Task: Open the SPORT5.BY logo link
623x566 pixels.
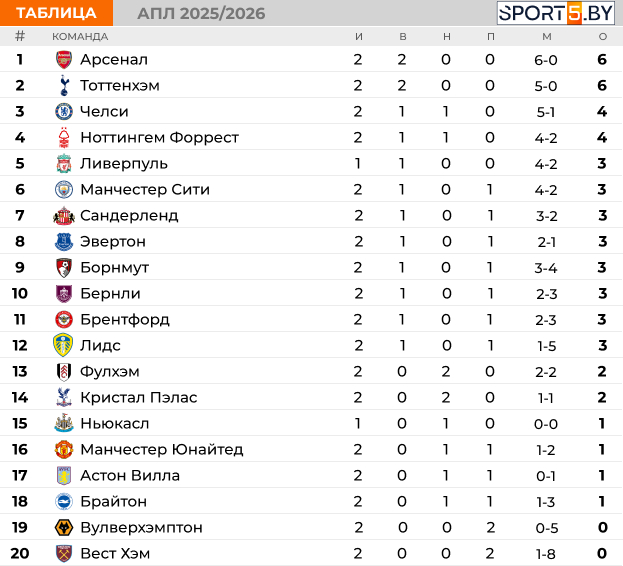Action: pos(556,13)
